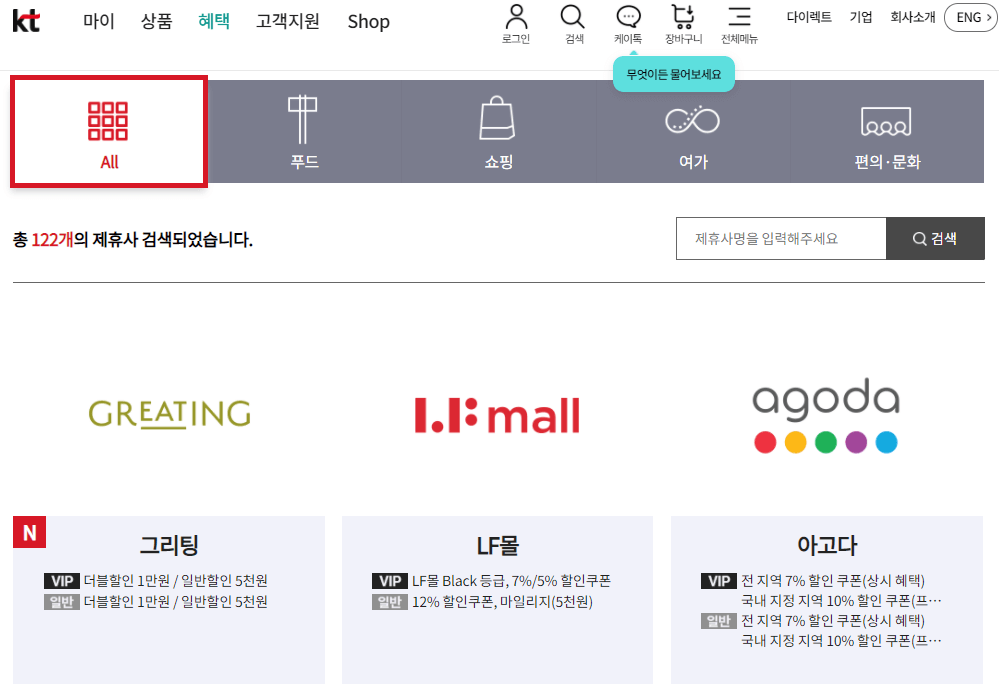This screenshot has width=999, height=686.
Task: Open the 고객지원 menu
Action: point(287,21)
